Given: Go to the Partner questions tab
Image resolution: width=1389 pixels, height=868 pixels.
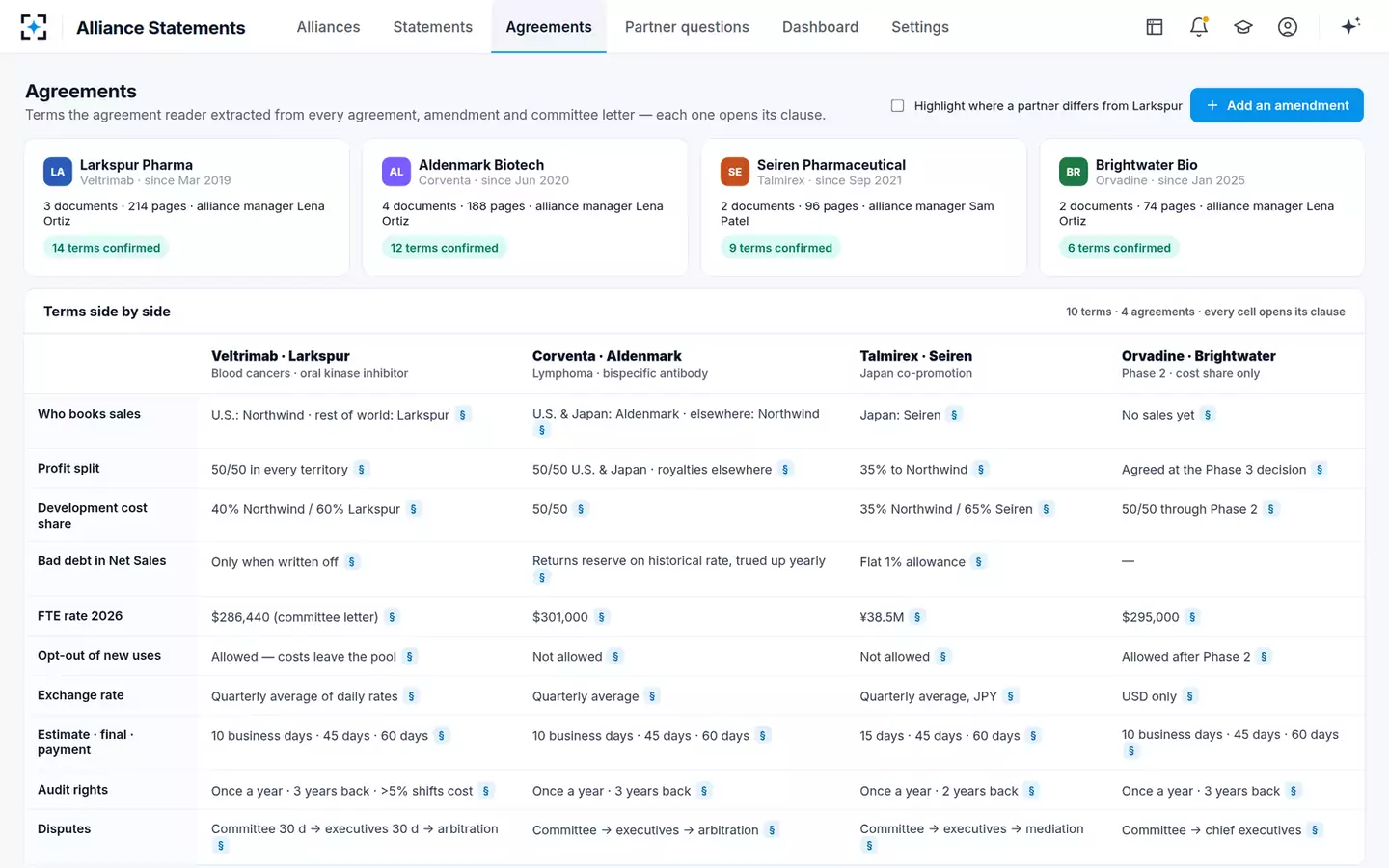Looking at the screenshot, I should click(687, 27).
